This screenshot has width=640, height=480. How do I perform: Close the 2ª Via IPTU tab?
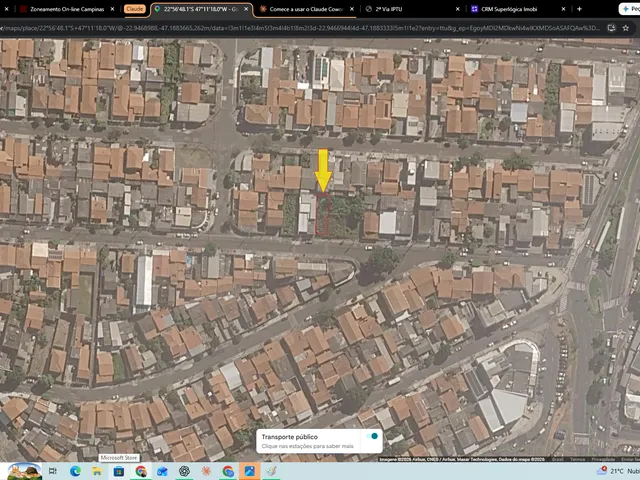point(458,9)
